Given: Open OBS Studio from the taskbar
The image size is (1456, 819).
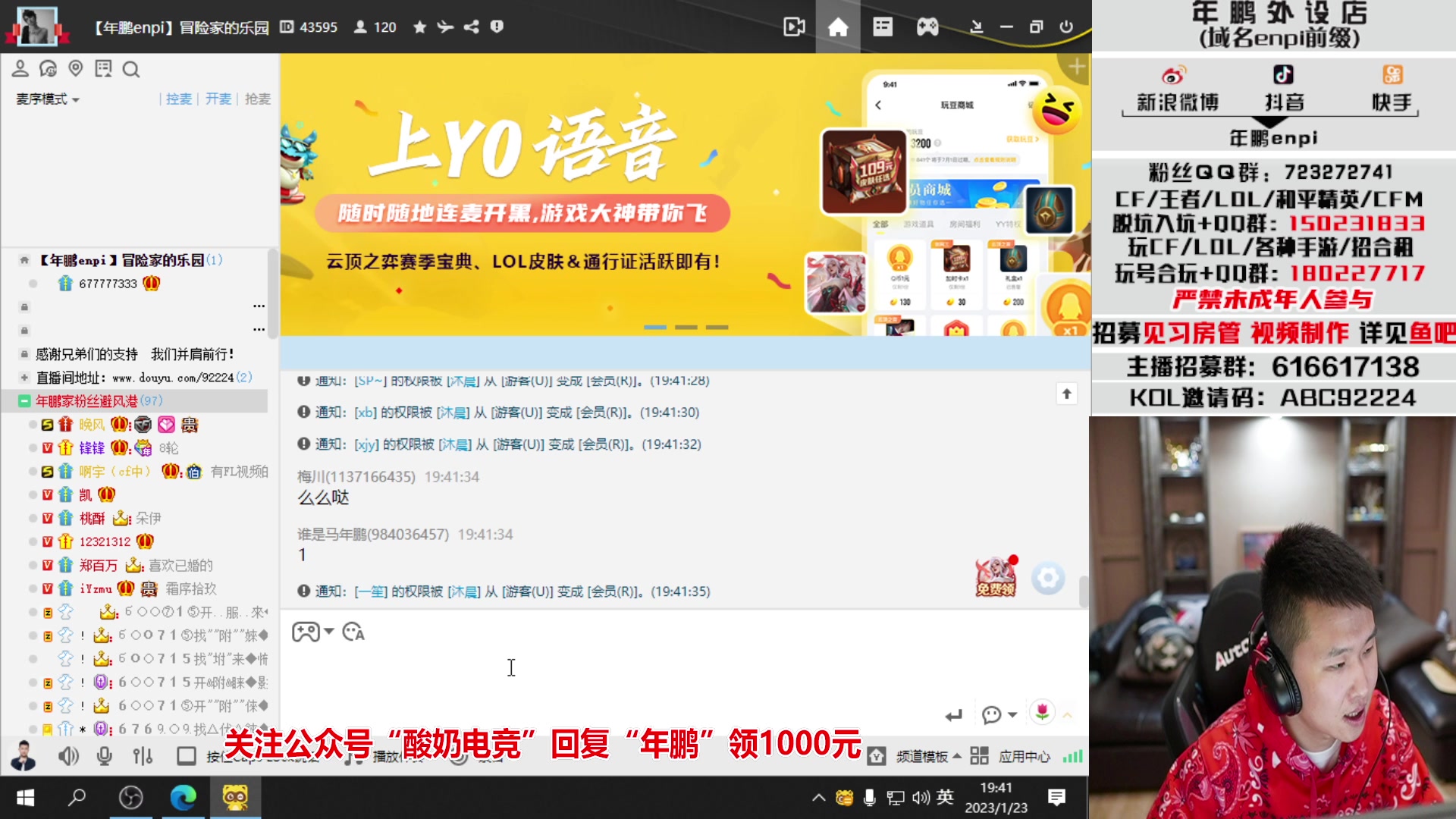Looking at the screenshot, I should tap(131, 798).
